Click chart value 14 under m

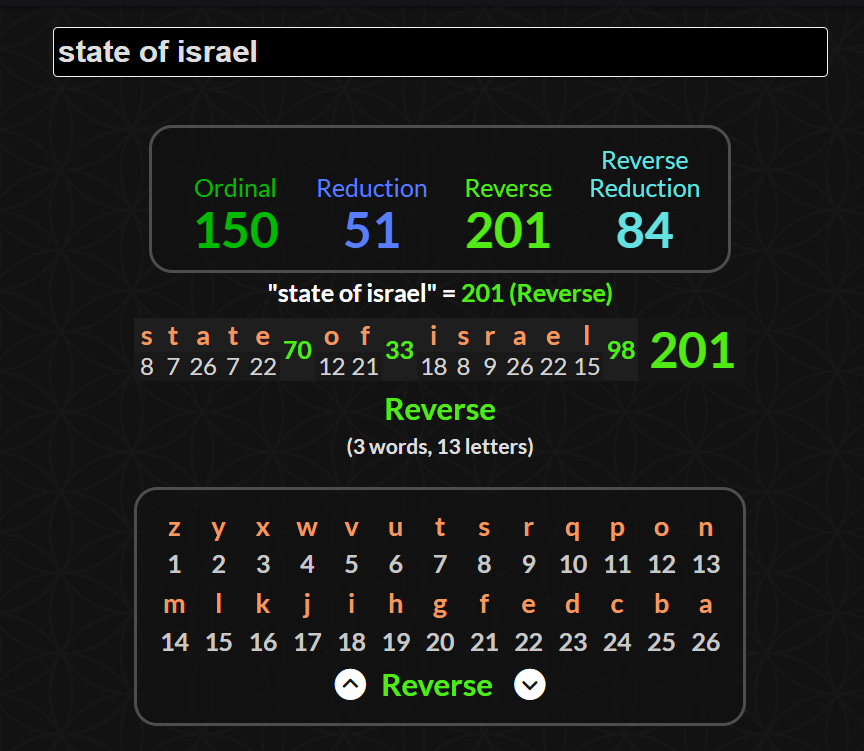pyautogui.click(x=175, y=642)
